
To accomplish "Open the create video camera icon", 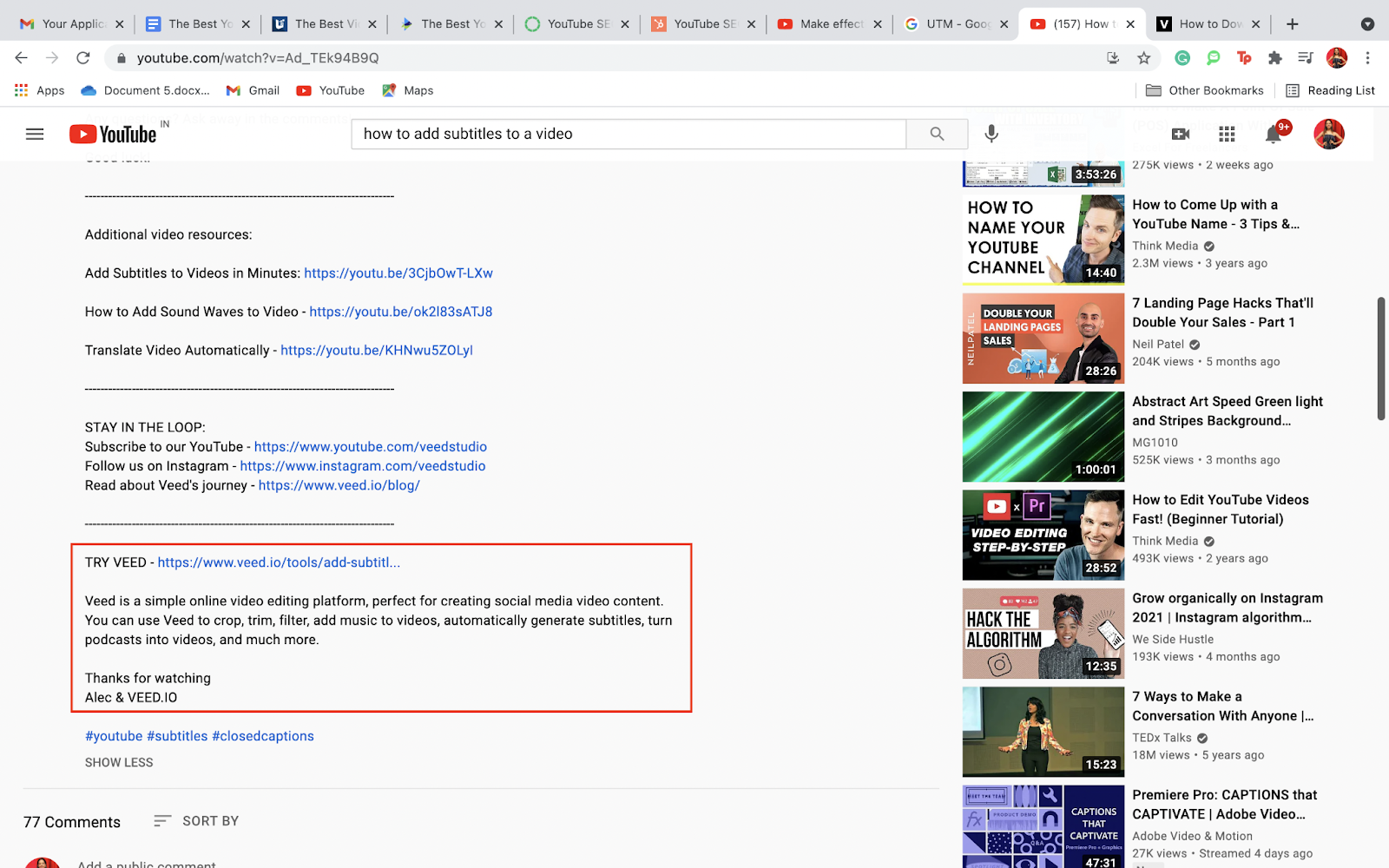I will pos(1181,134).
